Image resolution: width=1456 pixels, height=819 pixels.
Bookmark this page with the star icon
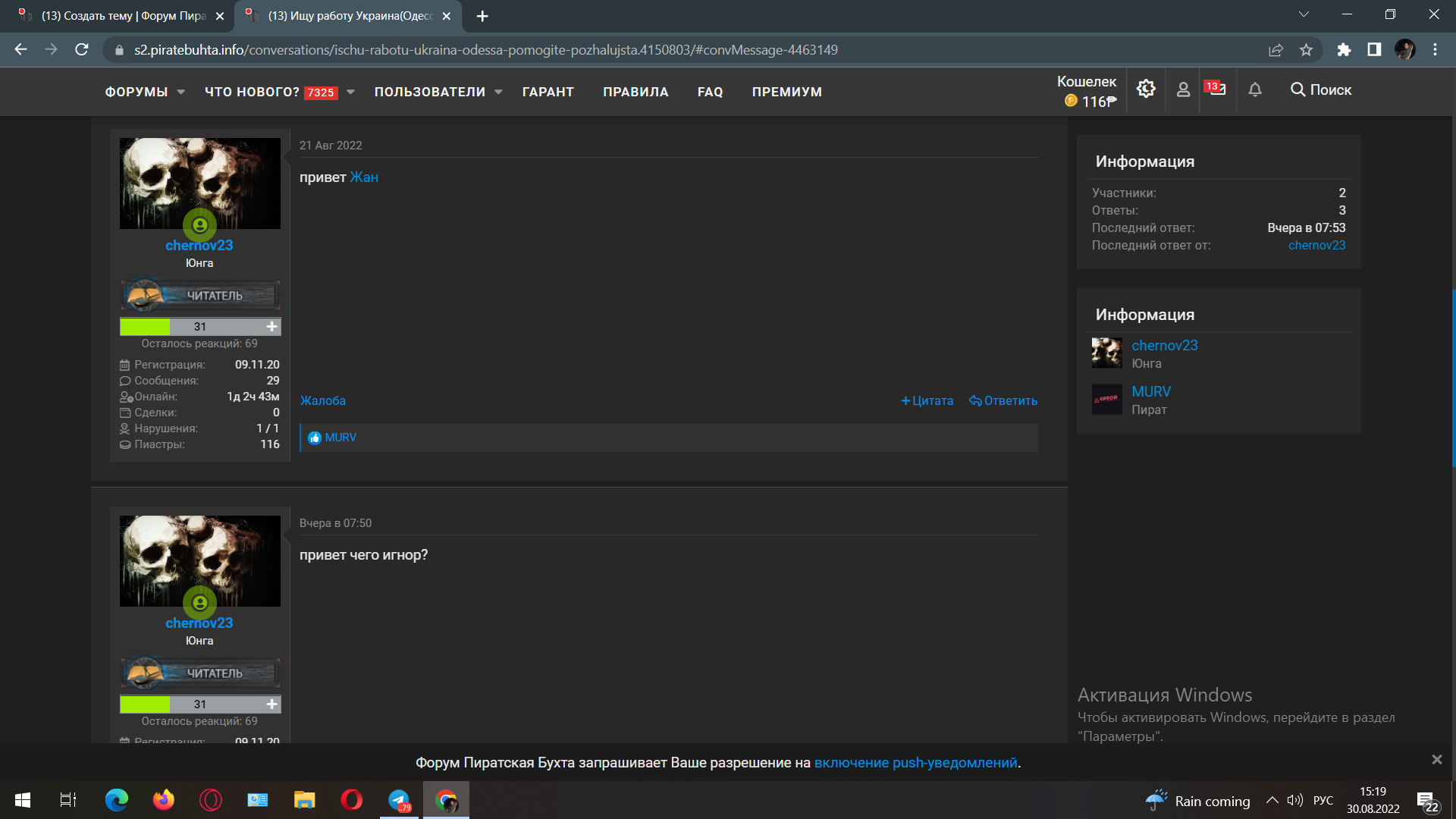pyautogui.click(x=1306, y=50)
